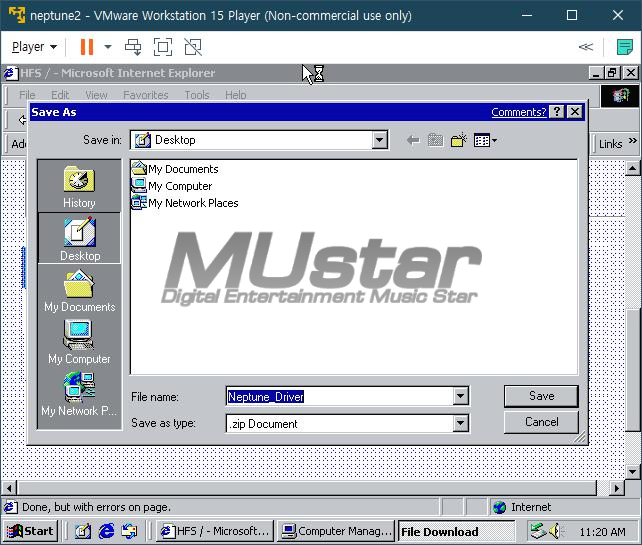Click the Save button
642x545 pixels.
point(541,396)
